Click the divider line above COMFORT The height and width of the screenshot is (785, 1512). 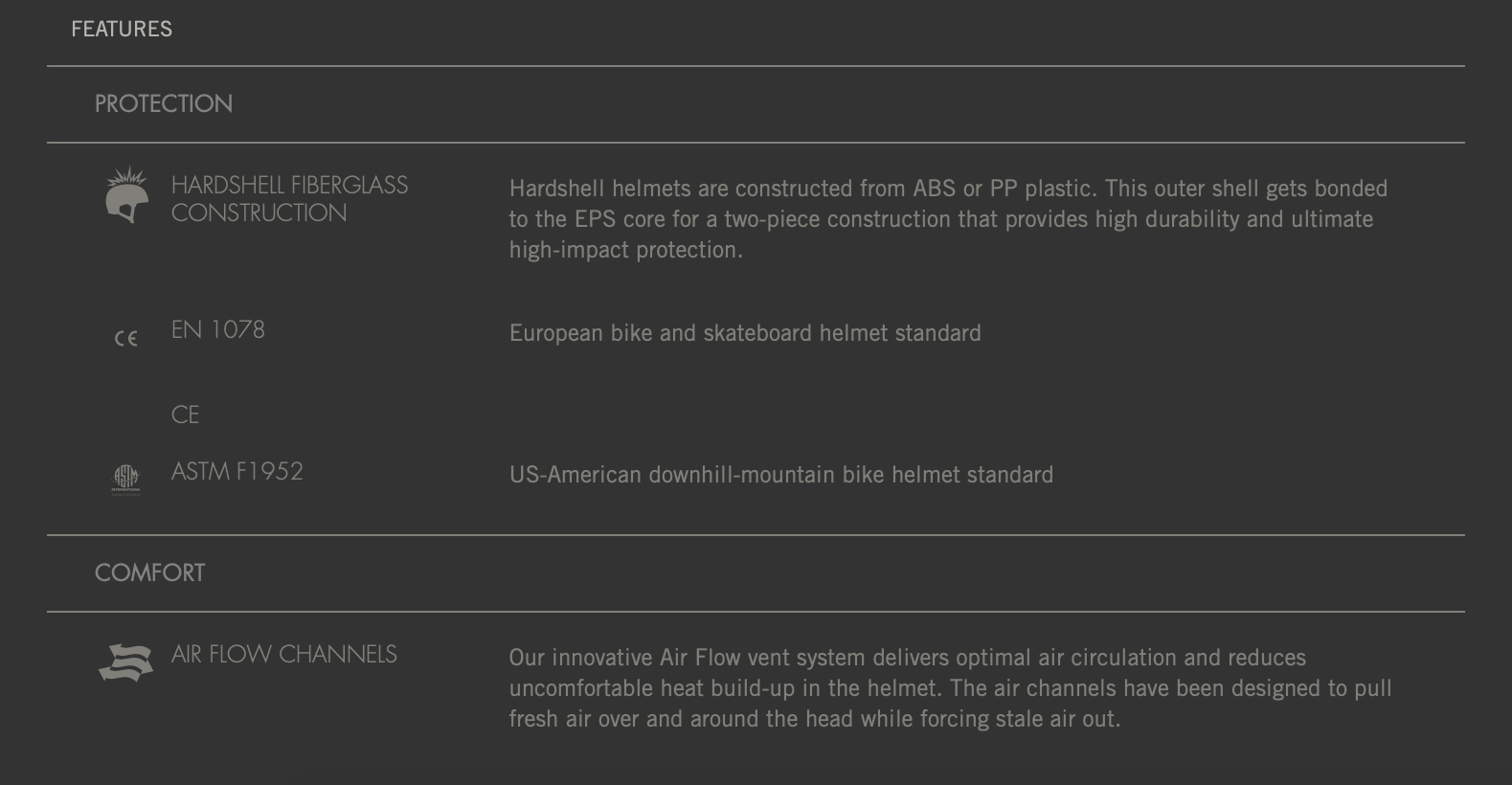[x=756, y=535]
